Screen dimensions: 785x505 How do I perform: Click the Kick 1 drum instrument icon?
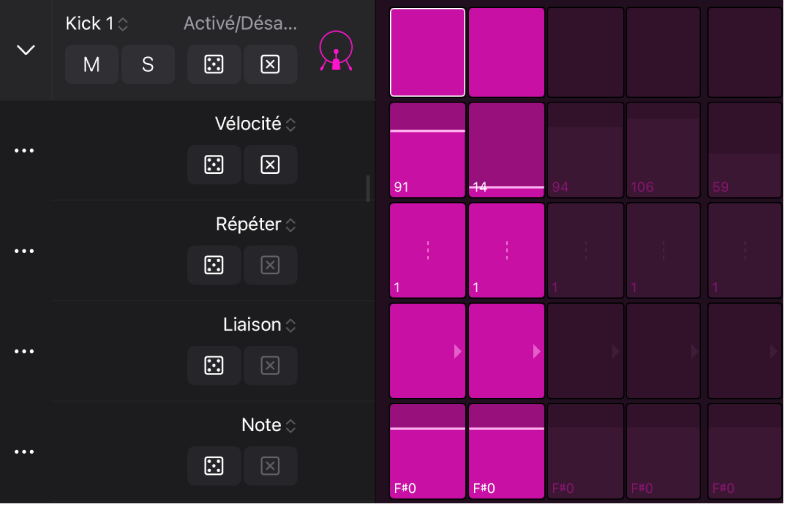336,51
